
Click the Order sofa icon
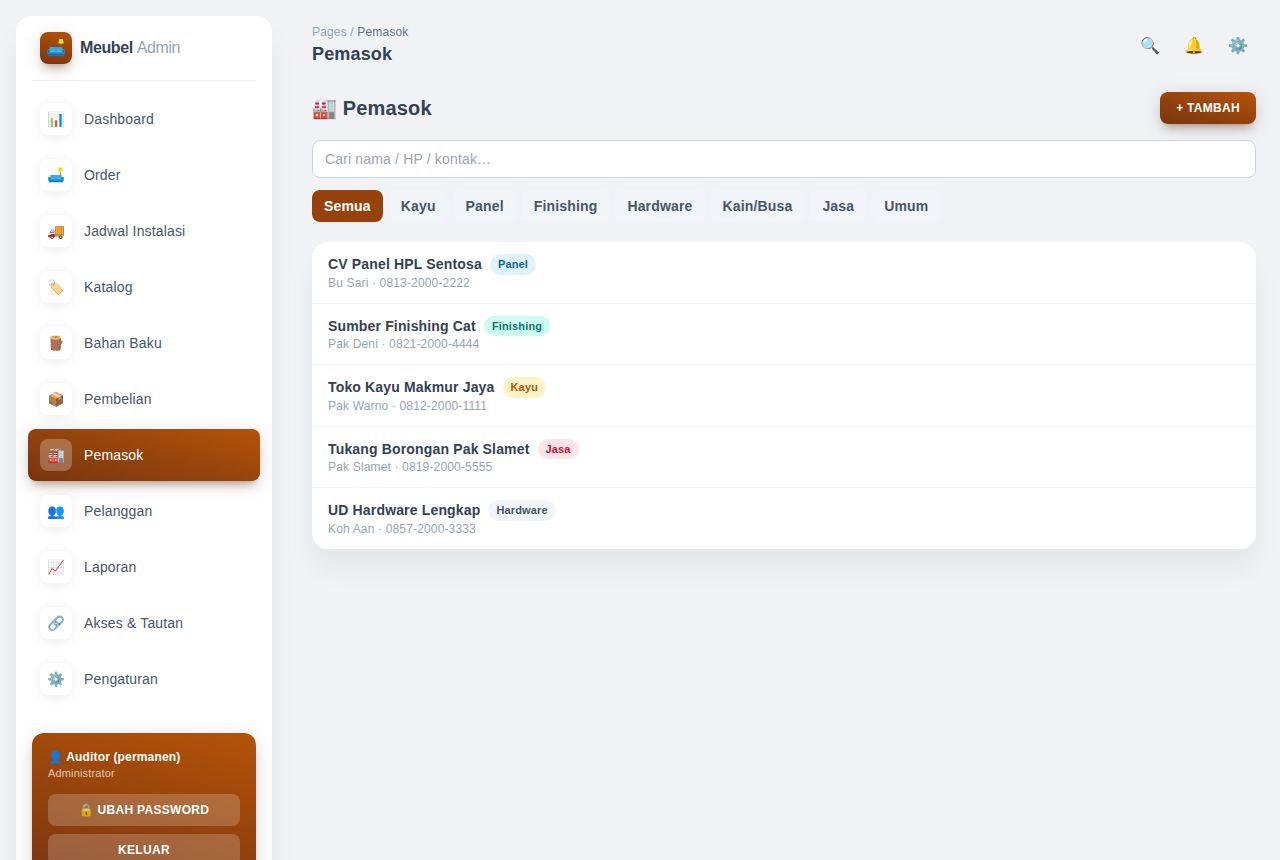pos(56,175)
